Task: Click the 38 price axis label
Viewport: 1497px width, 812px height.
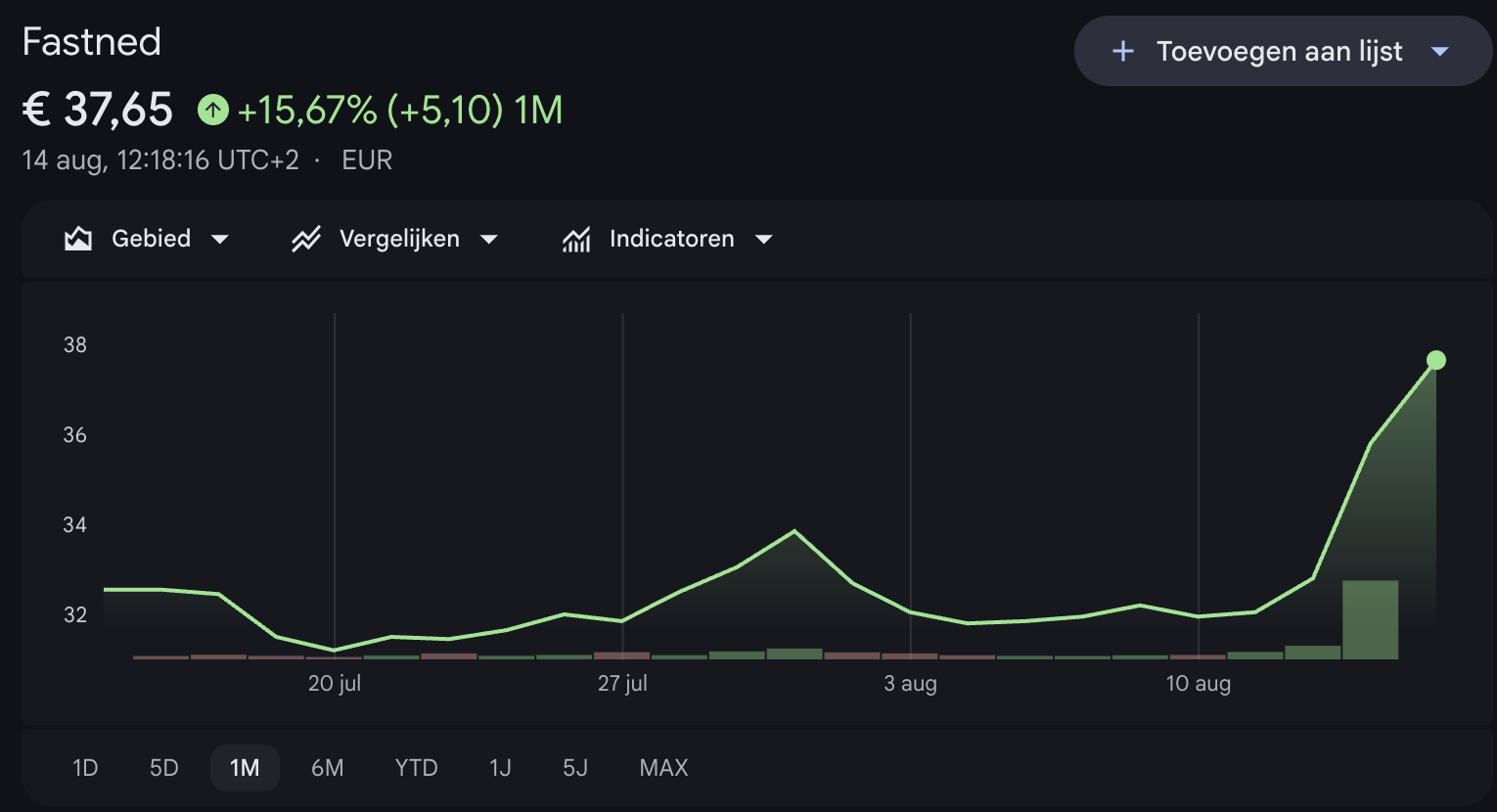Action: [x=75, y=344]
